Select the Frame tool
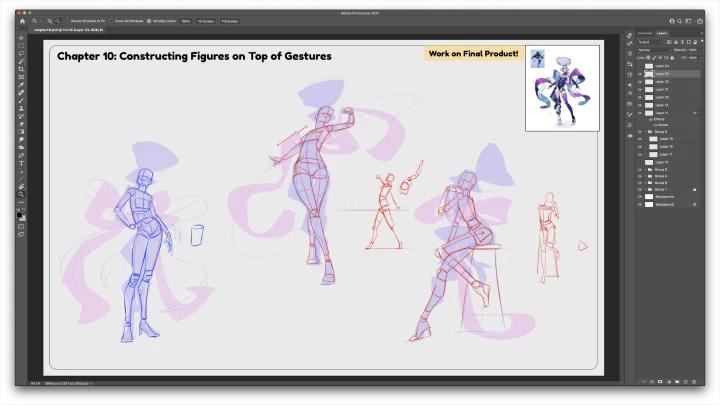The width and height of the screenshot is (720, 405). [21, 77]
